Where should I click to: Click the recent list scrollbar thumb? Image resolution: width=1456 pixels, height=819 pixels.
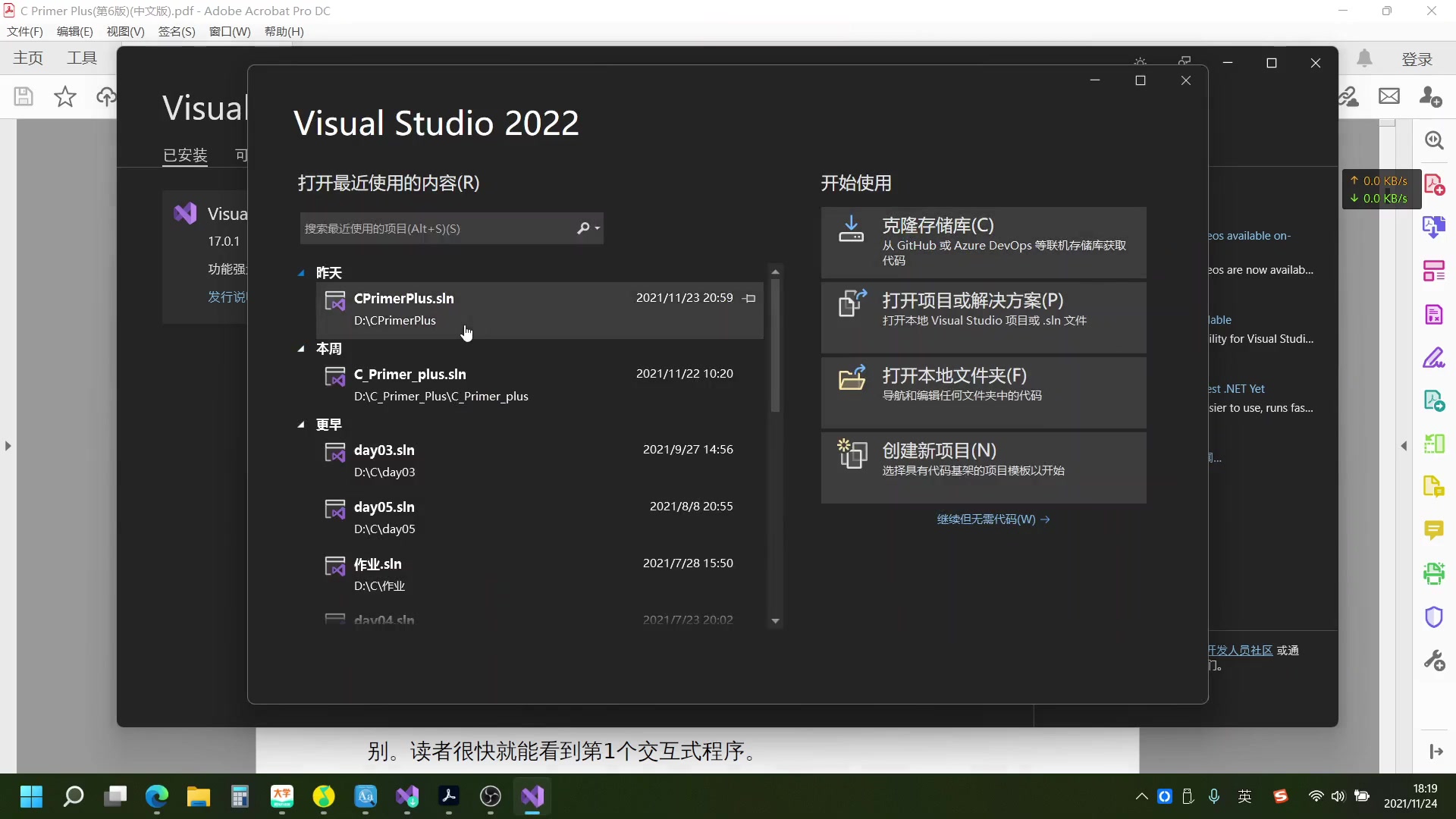(775, 346)
